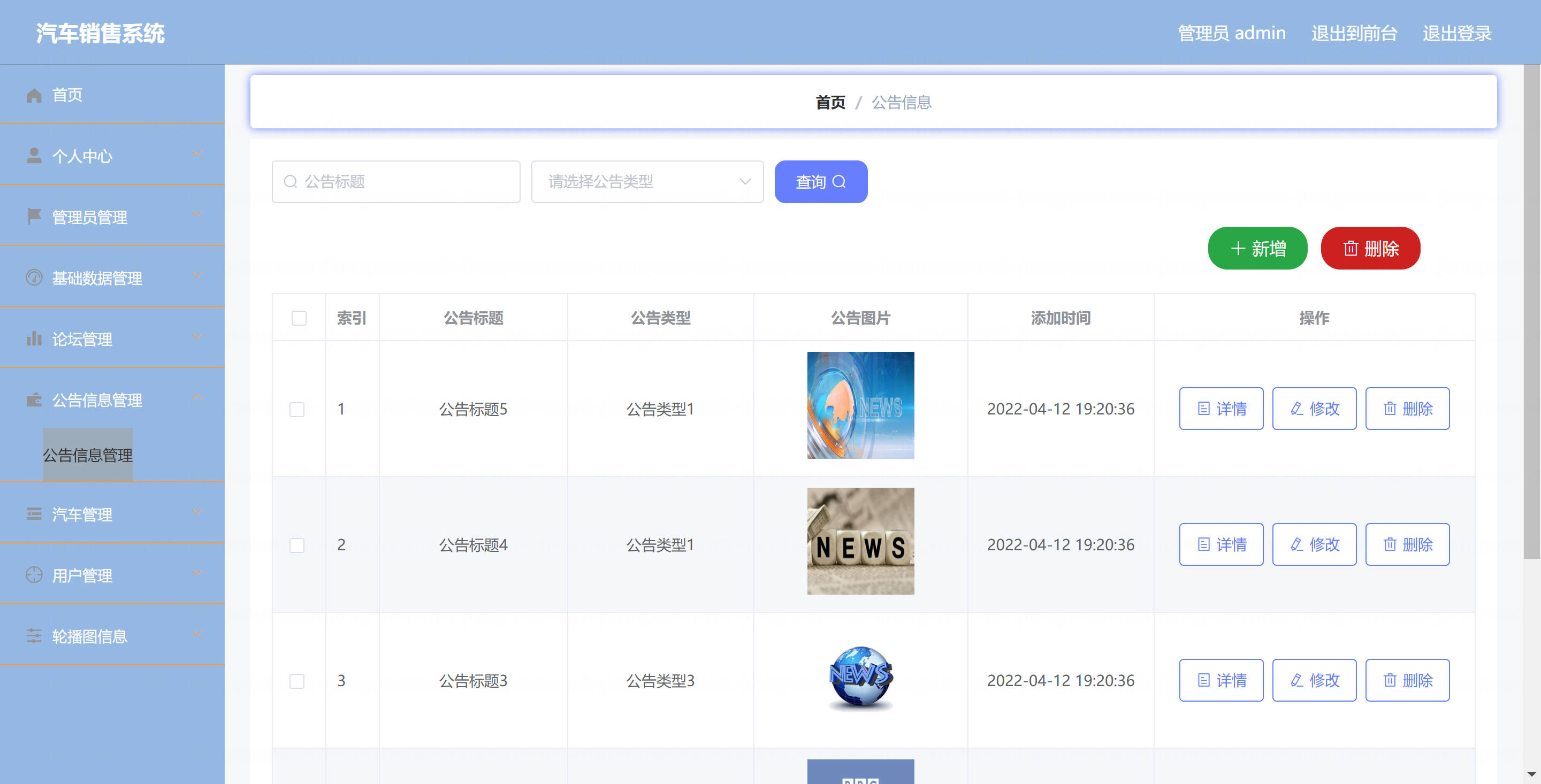1541x784 pixels.
Task: Click the document icon in 公告标题5 详情 button
Action: tap(1203, 409)
